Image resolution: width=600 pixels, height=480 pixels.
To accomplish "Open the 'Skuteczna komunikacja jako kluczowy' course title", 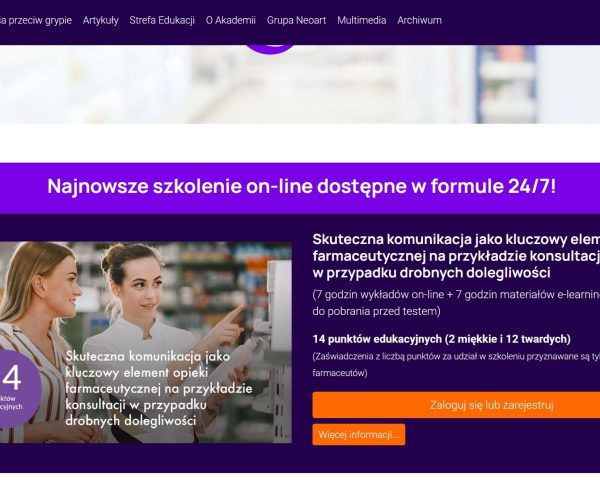I will (x=456, y=256).
